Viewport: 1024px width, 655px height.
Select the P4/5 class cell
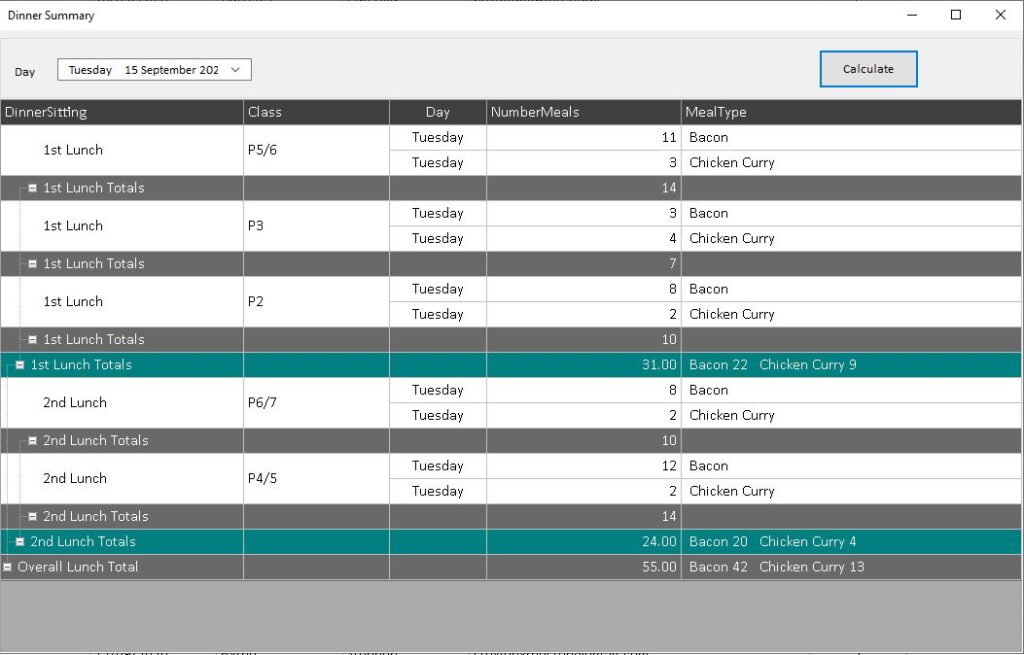click(x=316, y=479)
